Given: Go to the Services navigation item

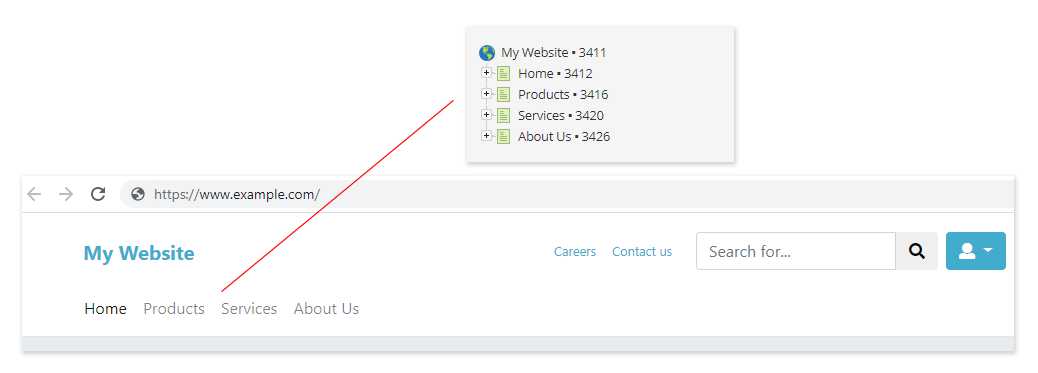Looking at the screenshot, I should click(x=249, y=309).
